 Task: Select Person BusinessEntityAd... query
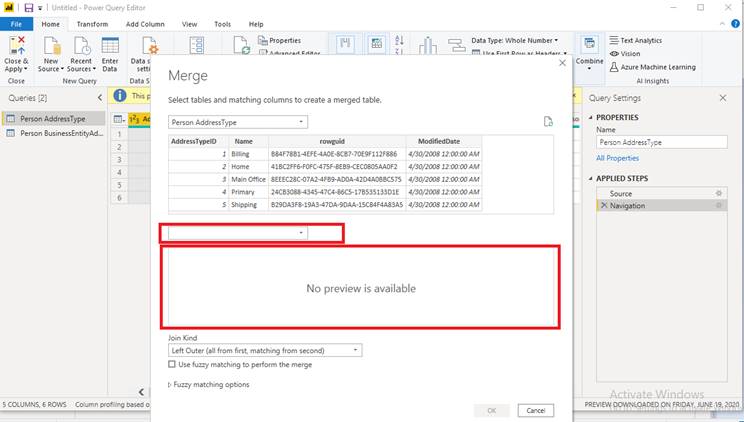pyautogui.click(x=53, y=133)
